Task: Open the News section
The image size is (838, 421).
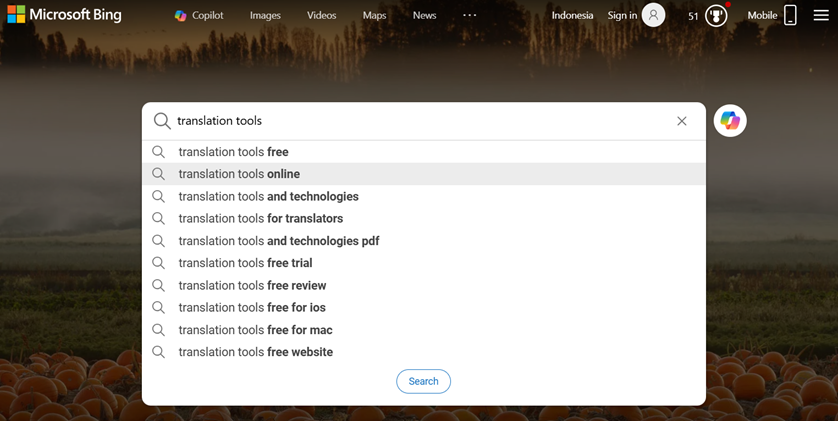Action: pos(424,15)
